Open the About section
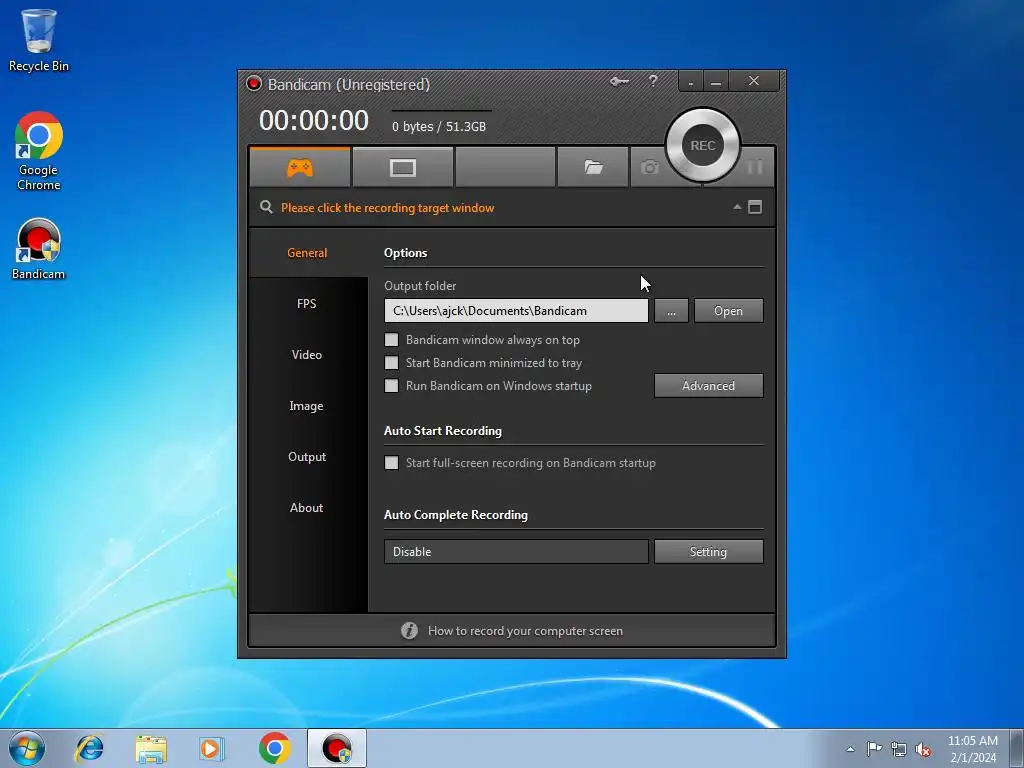Image resolution: width=1024 pixels, height=768 pixels. (x=306, y=507)
